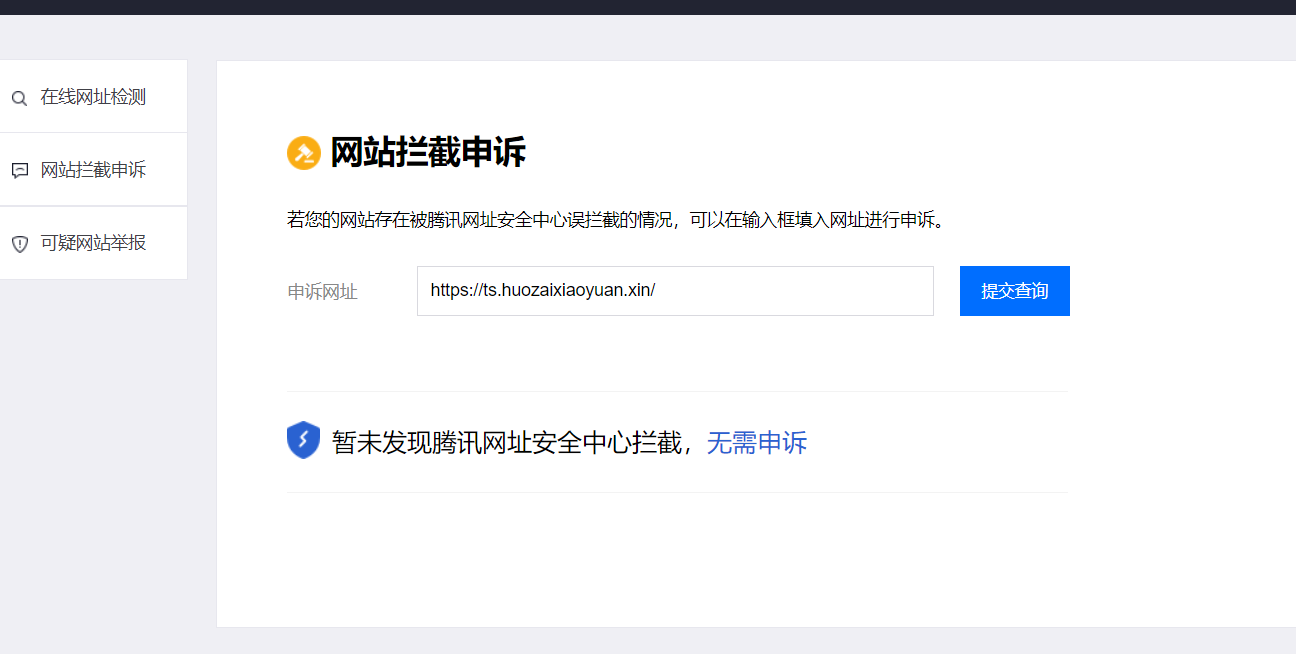The image size is (1296, 654).
Task: Click the 网站拦截申诉 page heading text
Action: (428, 153)
